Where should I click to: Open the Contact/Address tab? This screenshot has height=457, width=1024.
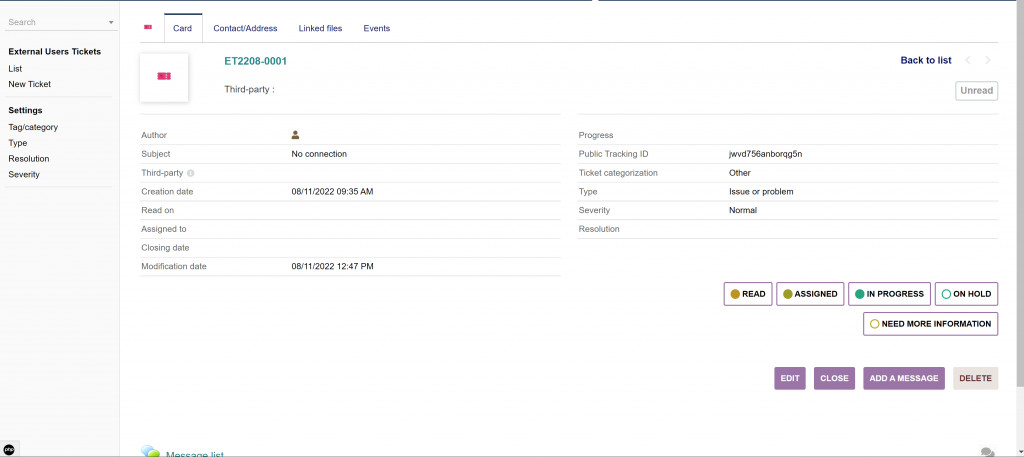(246, 28)
